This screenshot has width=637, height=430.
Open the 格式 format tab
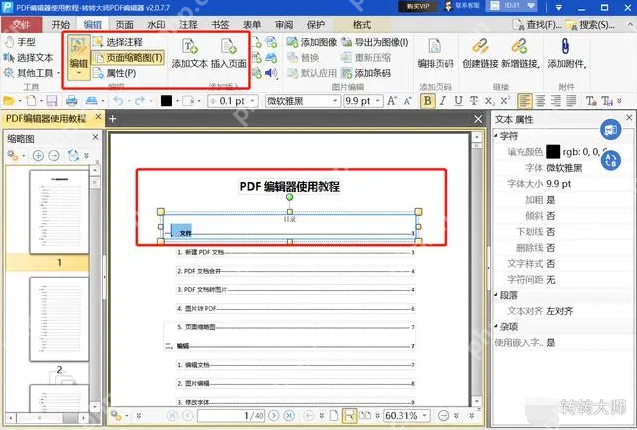362,25
